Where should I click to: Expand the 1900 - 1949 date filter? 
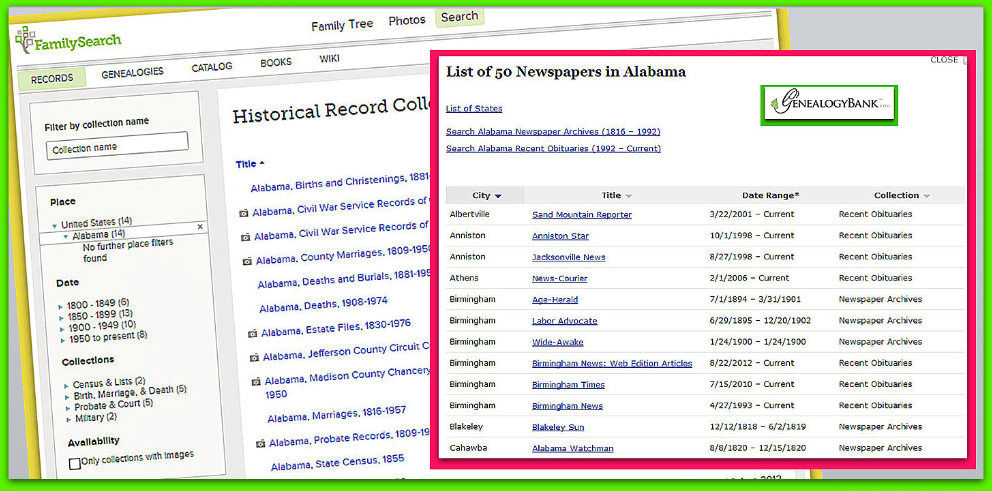(61, 329)
